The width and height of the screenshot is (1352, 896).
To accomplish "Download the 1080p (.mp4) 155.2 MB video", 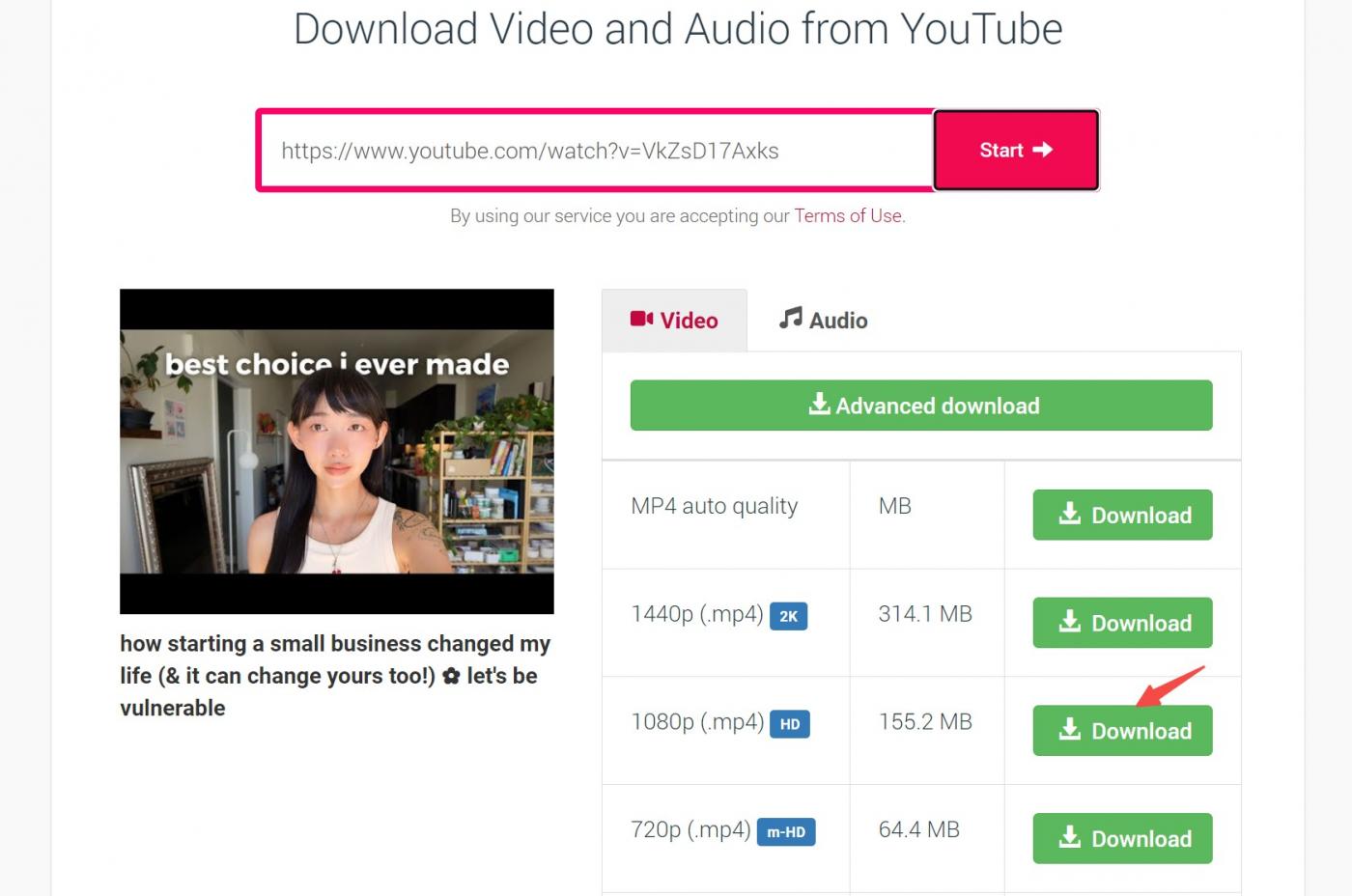I will [1122, 731].
